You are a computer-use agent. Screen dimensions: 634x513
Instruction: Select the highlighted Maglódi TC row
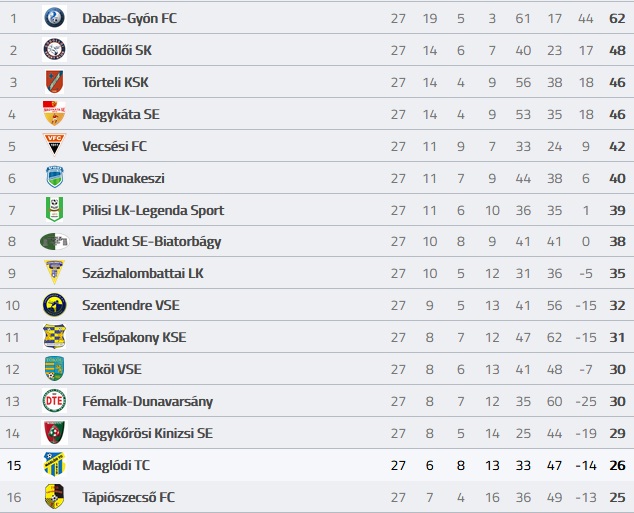point(317,465)
